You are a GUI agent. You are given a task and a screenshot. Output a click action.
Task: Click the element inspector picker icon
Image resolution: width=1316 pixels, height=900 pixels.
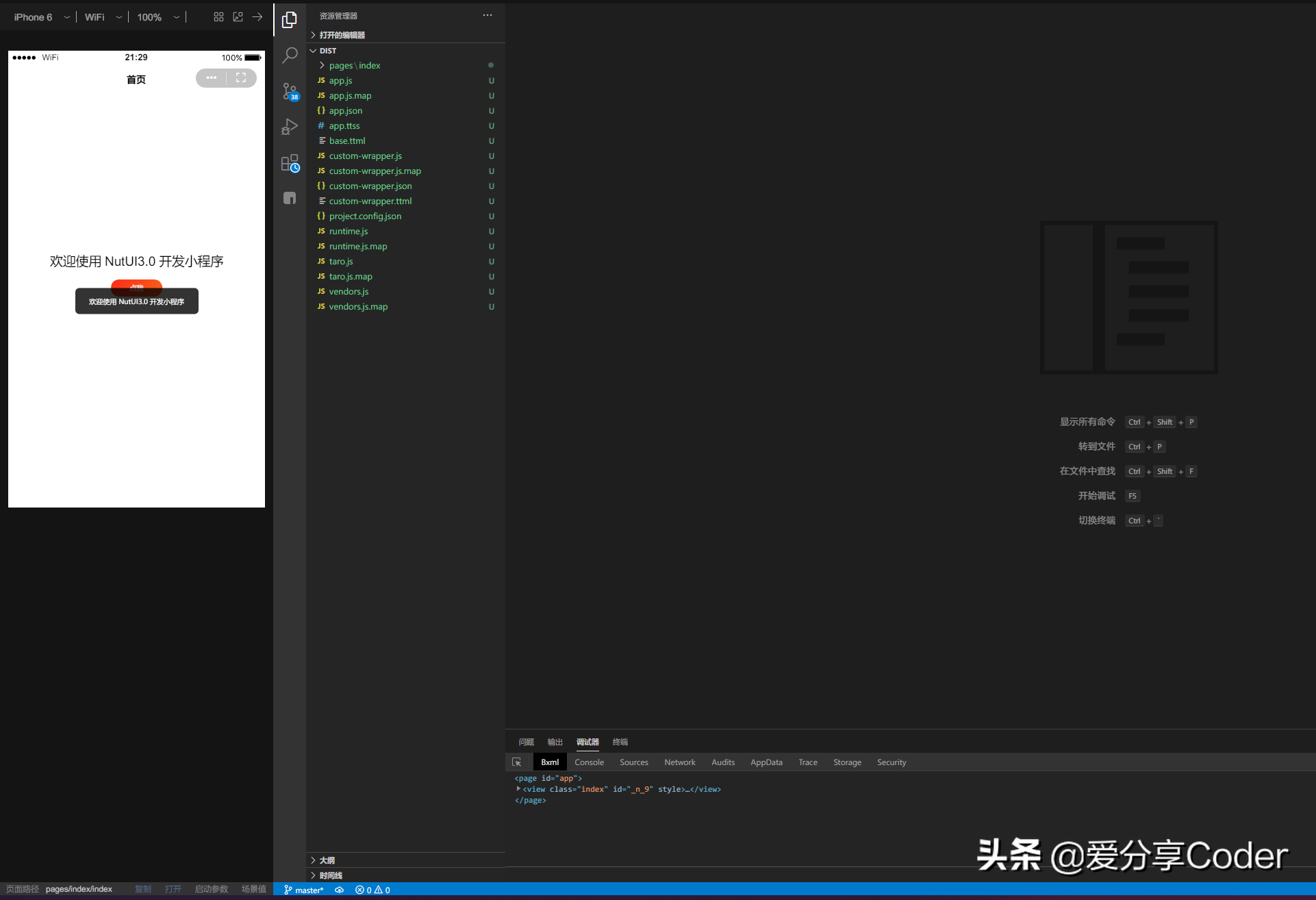coord(517,762)
